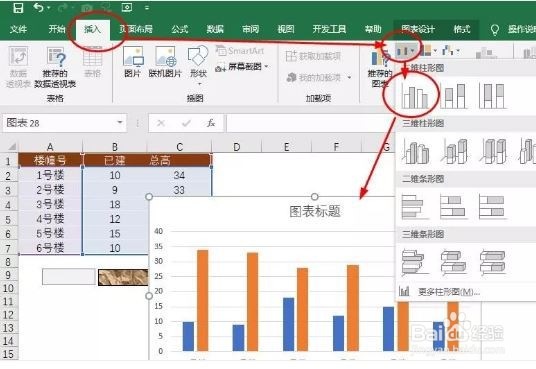536x369 pixels.
Task: Click the formula bar cancel X icon
Action: coord(161,123)
